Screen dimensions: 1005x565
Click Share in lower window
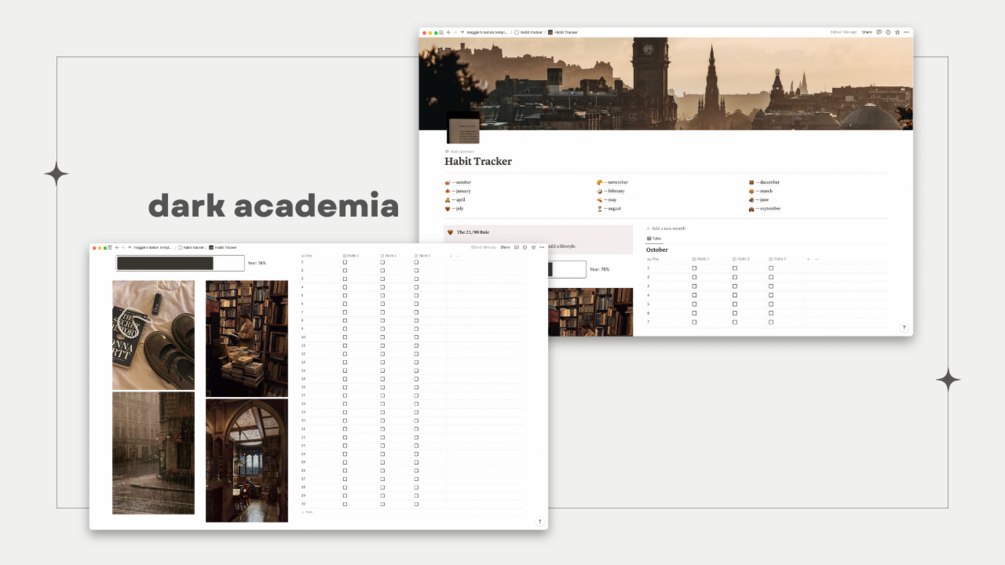tap(505, 247)
